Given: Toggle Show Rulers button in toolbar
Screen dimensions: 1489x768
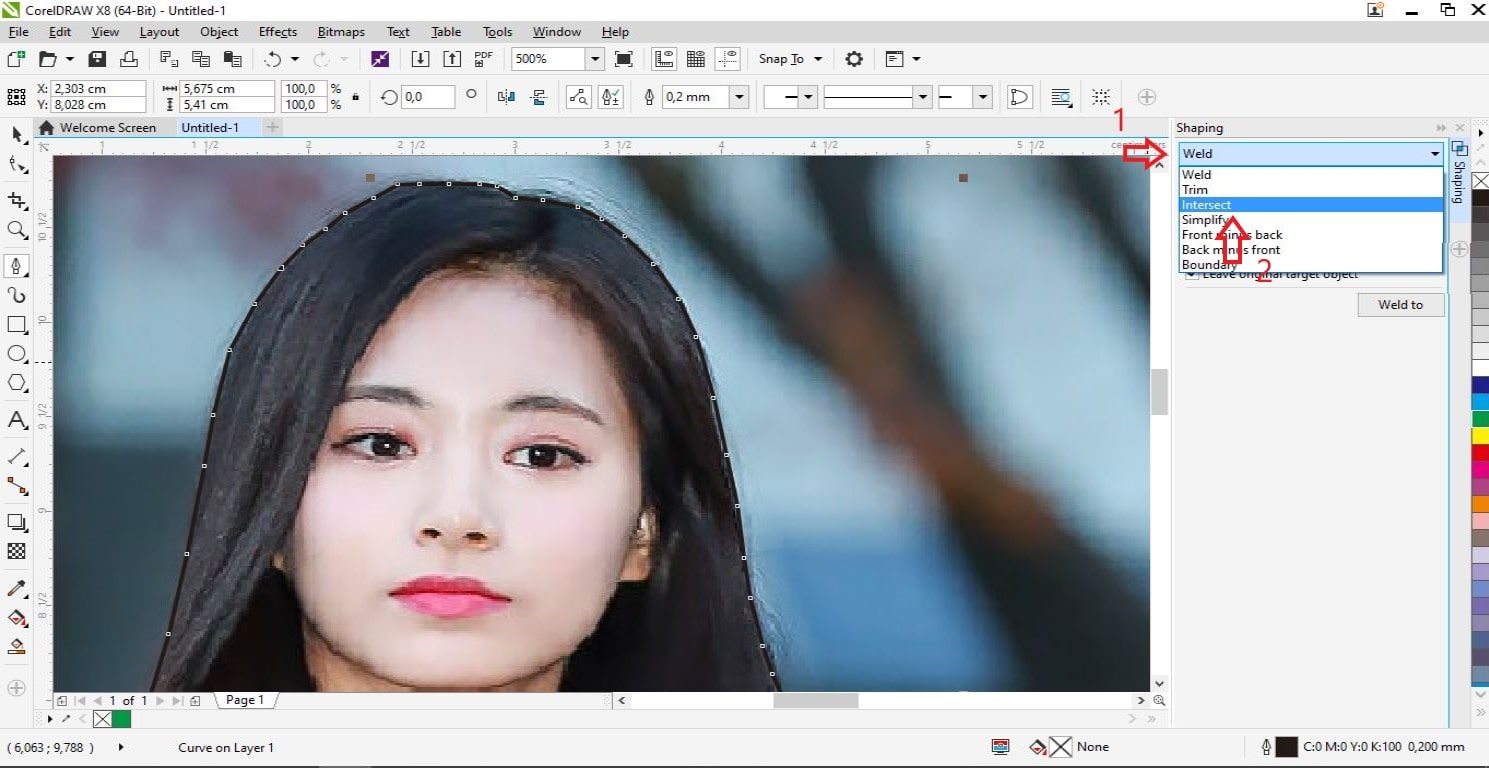Looking at the screenshot, I should point(664,59).
